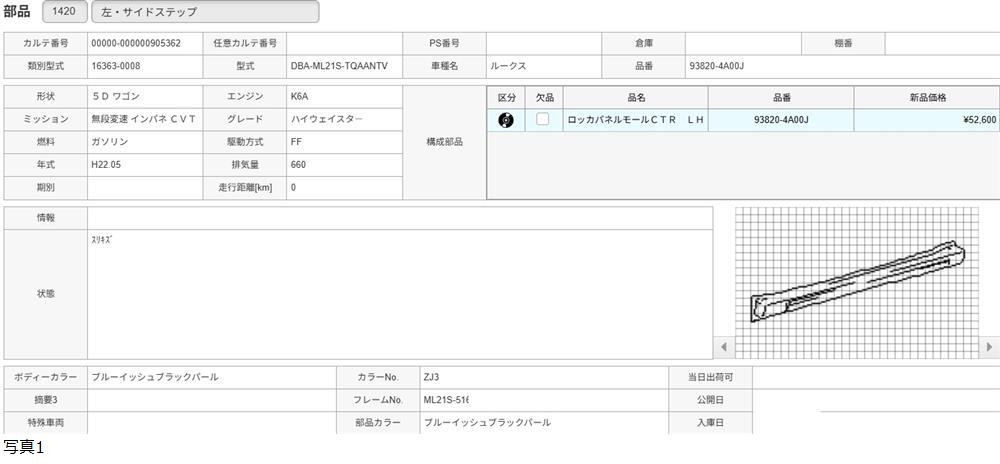Click the 状態 condition text area
Image resolution: width=1000 pixels, height=464 pixels.
pos(400,294)
